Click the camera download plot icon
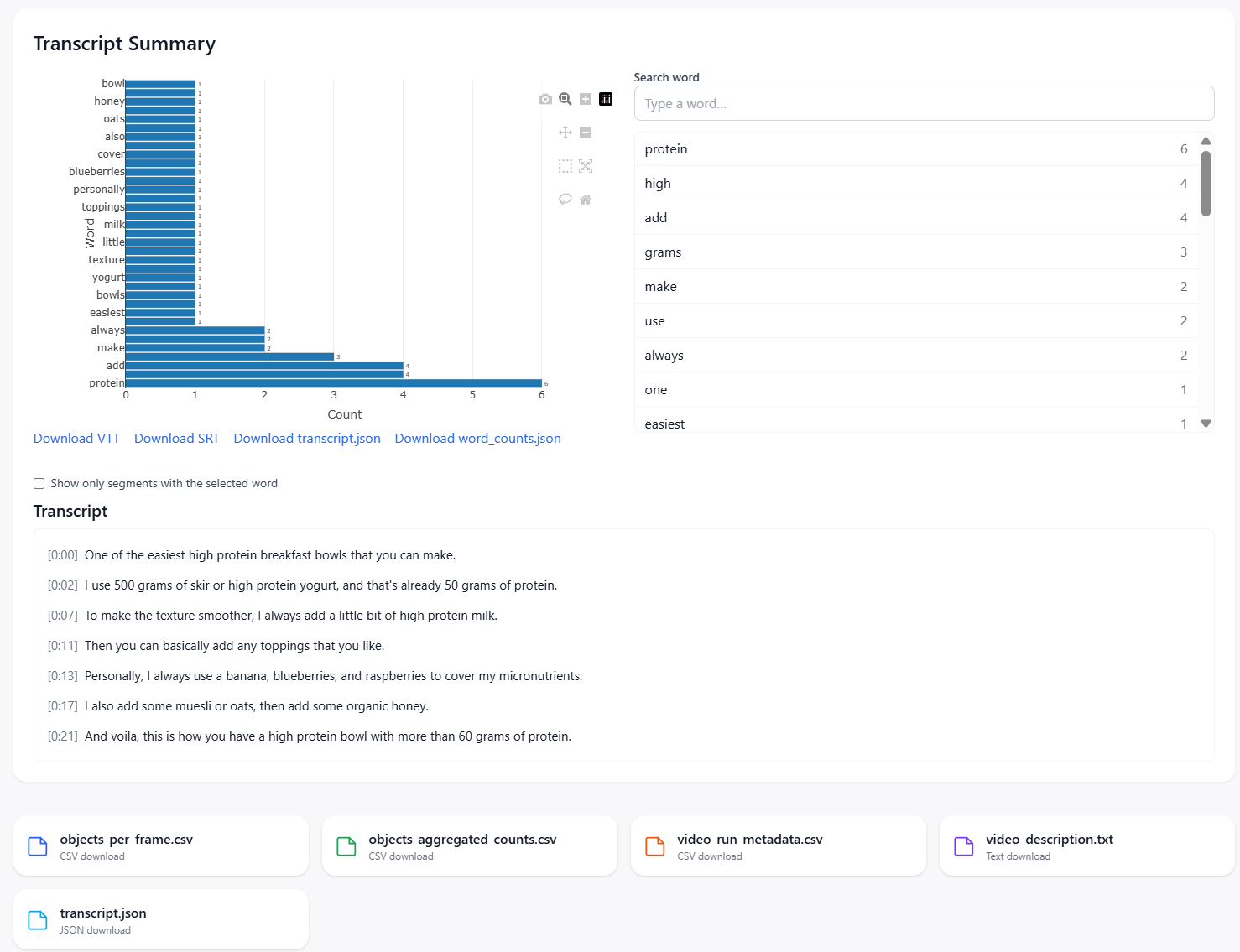The height and width of the screenshot is (952, 1240). [x=545, y=99]
